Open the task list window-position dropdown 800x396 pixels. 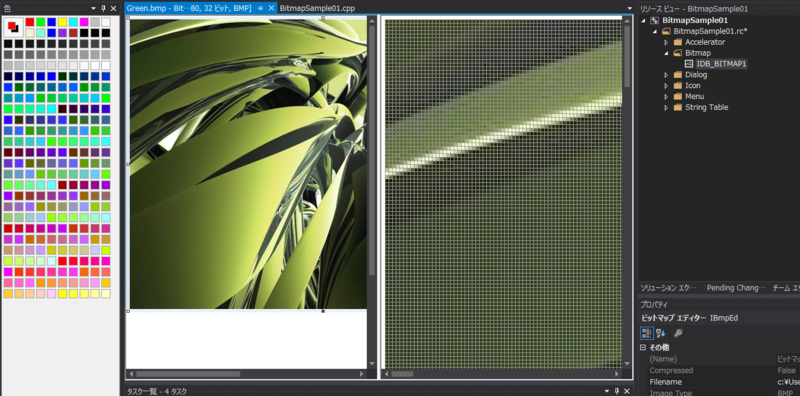point(606,391)
